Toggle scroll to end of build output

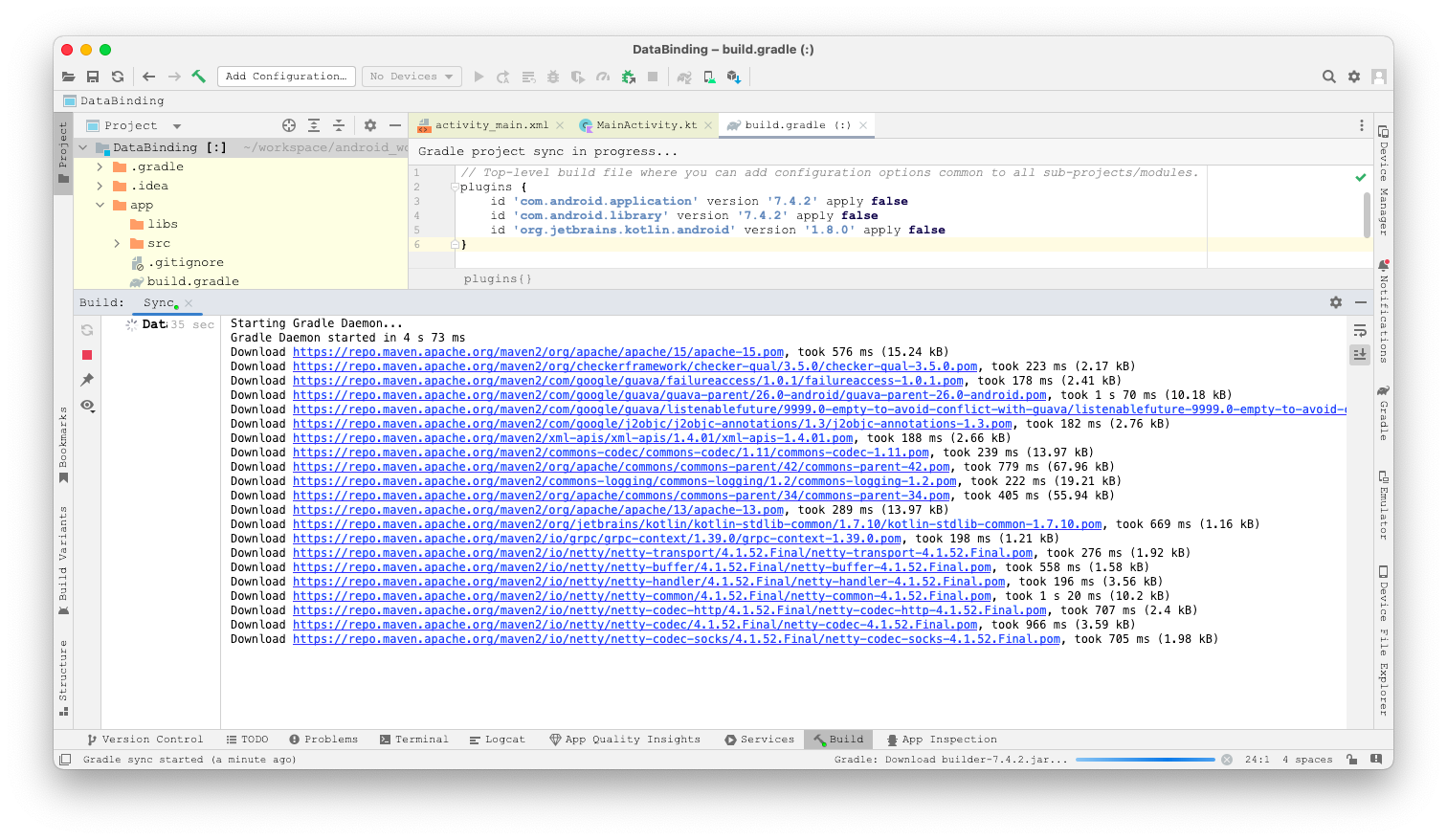pyautogui.click(x=1360, y=355)
